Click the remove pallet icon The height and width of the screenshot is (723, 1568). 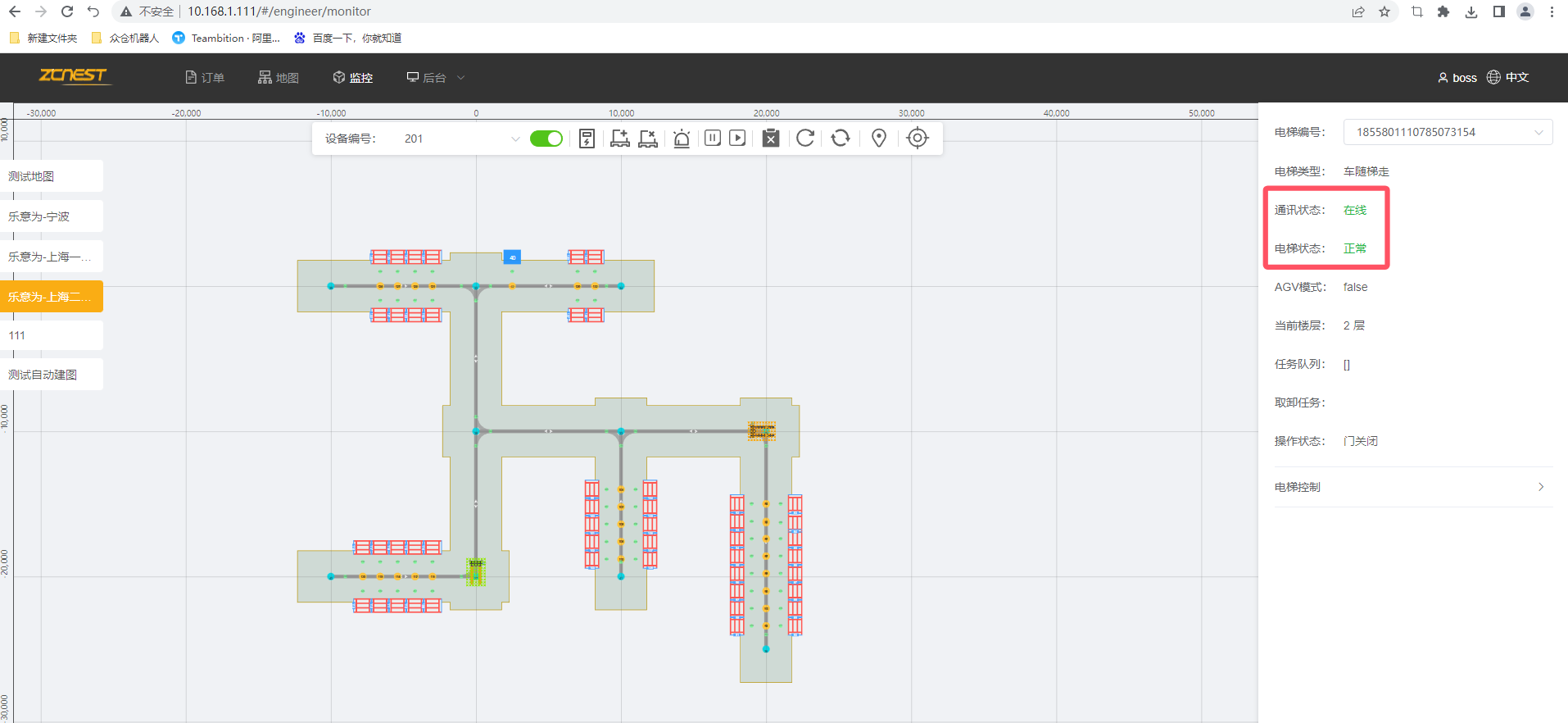pyautogui.click(x=648, y=139)
